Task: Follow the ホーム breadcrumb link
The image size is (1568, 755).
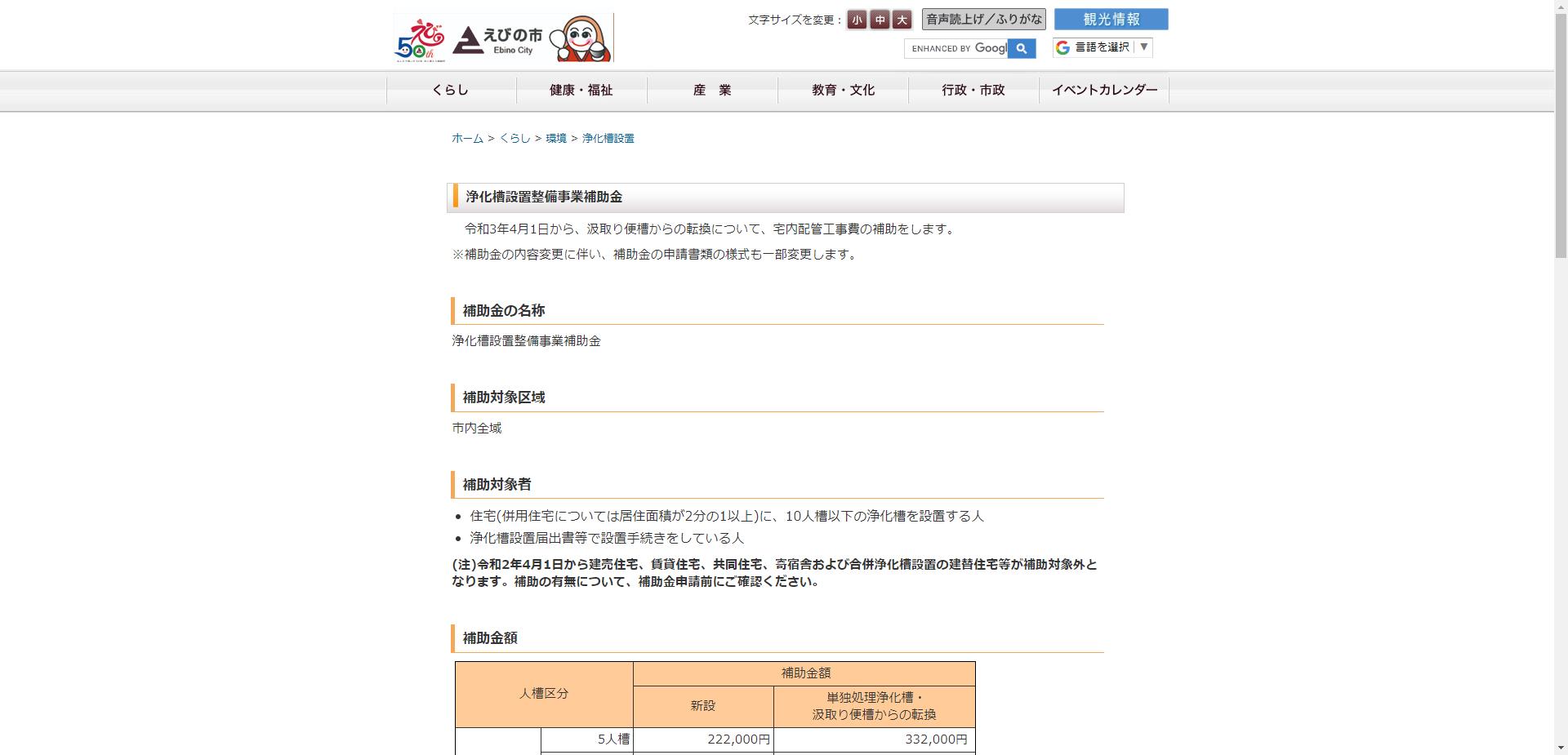Action: tap(466, 138)
